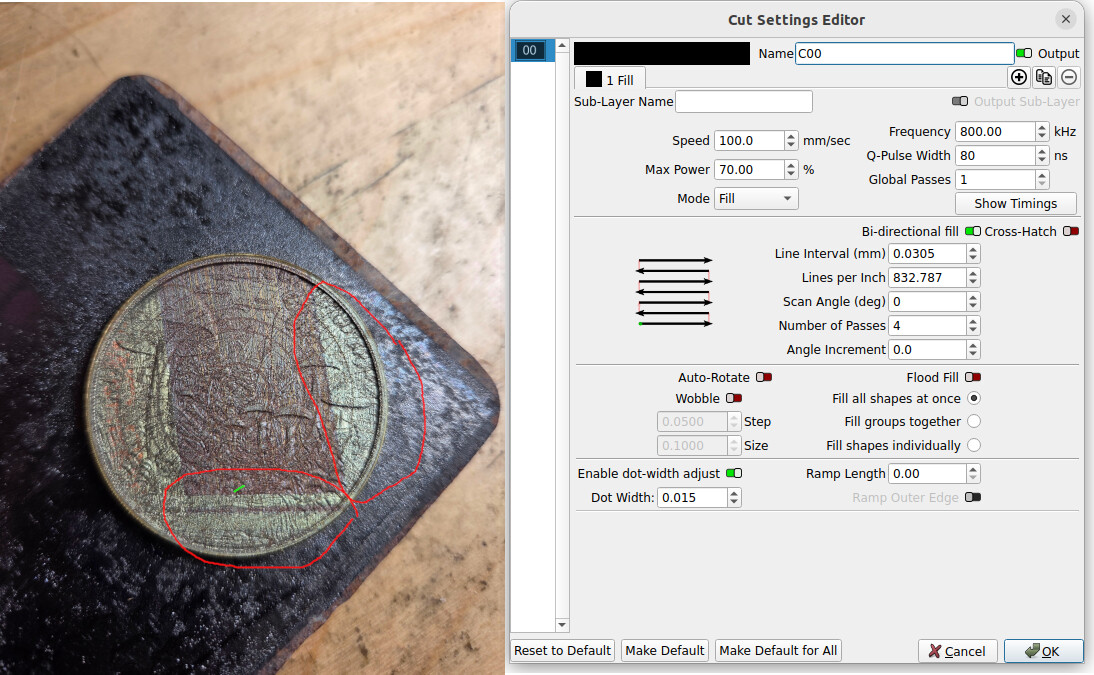Click the remove sub-layer minus icon
Viewport: 1094px width, 675px height.
pos(1069,77)
